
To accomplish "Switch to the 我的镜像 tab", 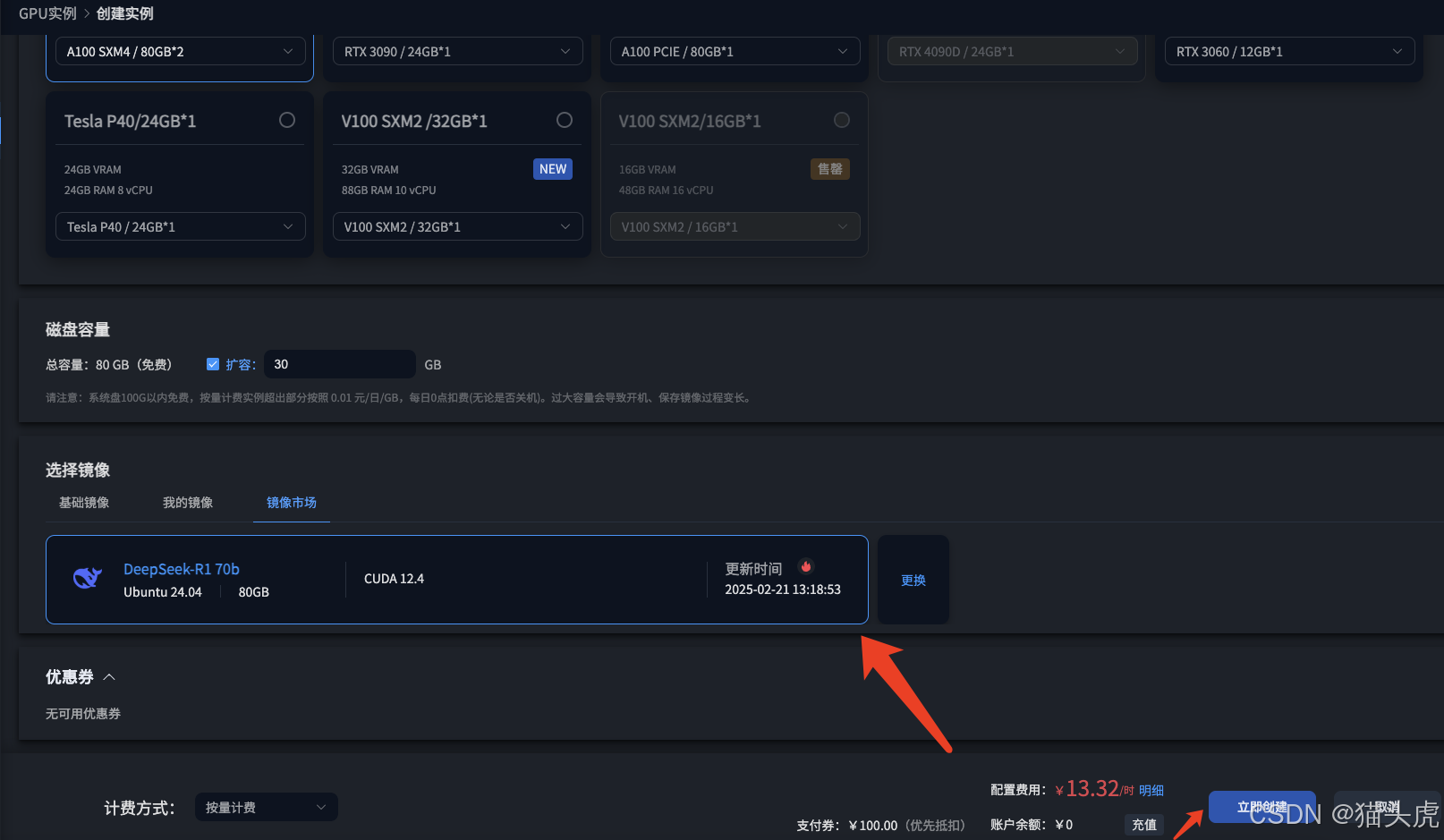I will pyautogui.click(x=188, y=503).
